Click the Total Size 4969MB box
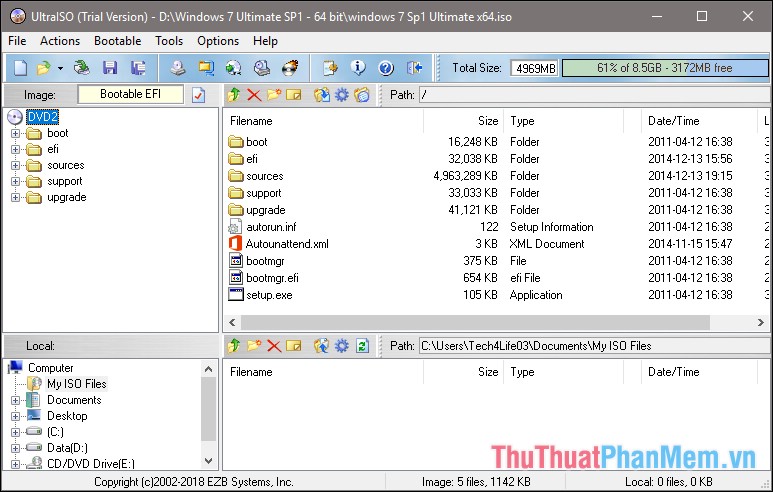Screen dimensions: 773x492 [x=535, y=68]
